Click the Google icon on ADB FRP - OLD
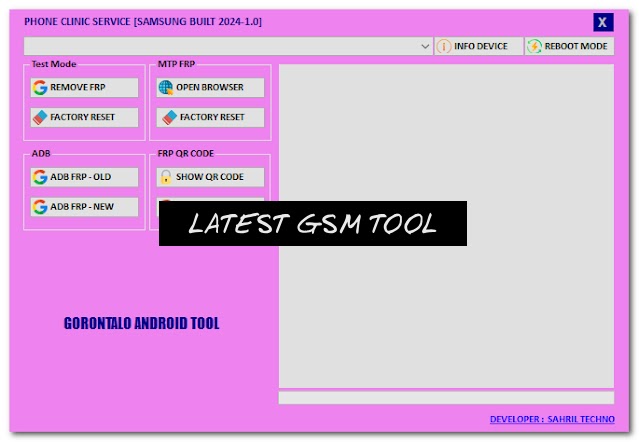This screenshot has width=639, height=442. (40, 177)
